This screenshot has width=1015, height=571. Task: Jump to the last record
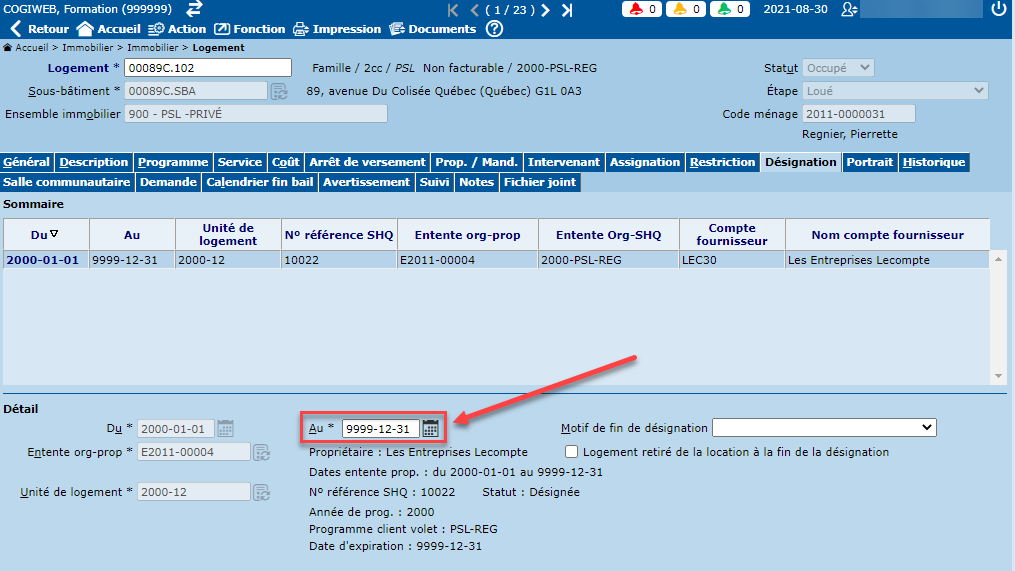[567, 10]
